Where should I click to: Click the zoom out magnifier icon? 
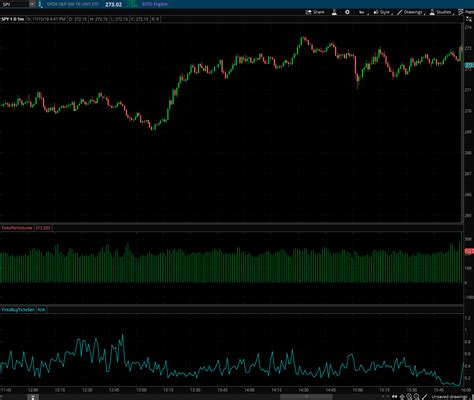pyautogui.click(x=416, y=397)
